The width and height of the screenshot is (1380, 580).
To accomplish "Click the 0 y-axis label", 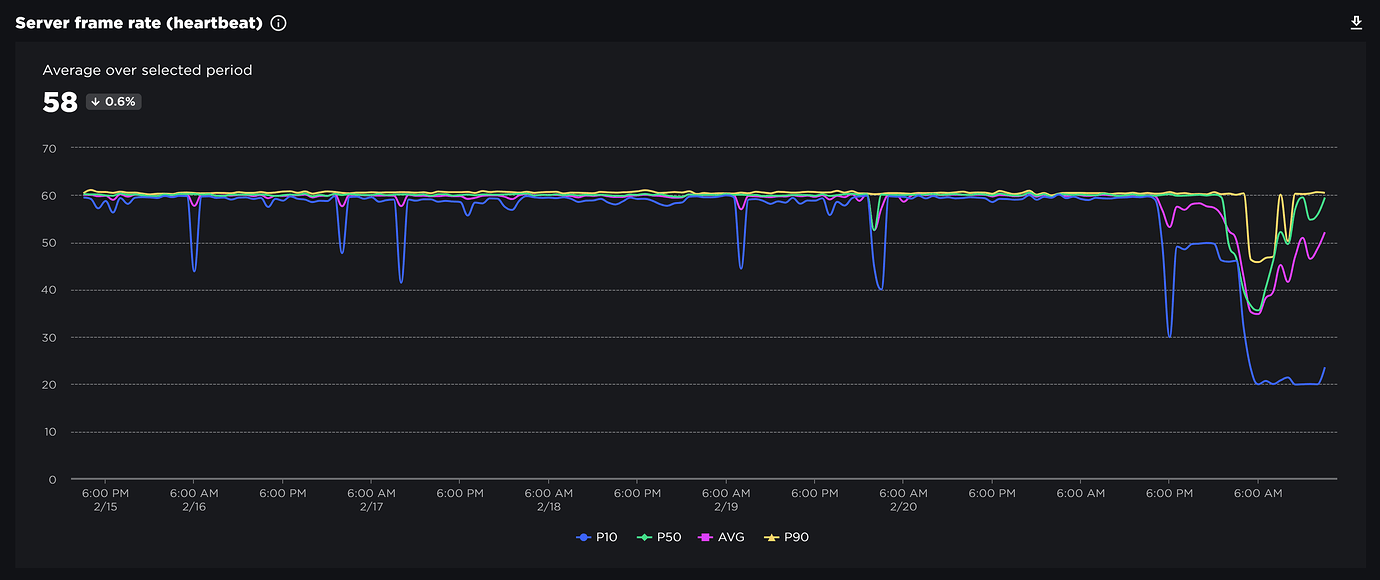I will 53,480.
